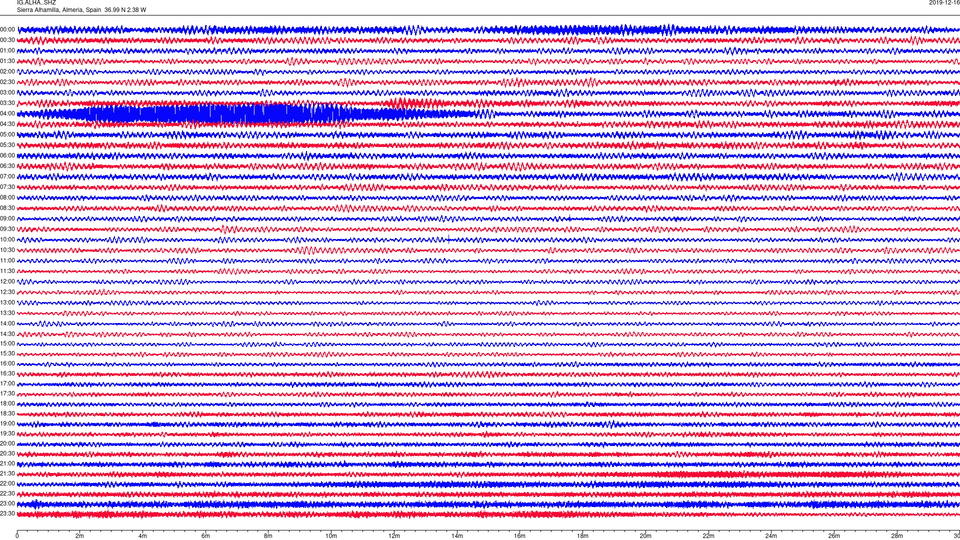Pick the 14:00 trace label
The height and width of the screenshot is (540, 960).
pyautogui.click(x=7, y=323)
